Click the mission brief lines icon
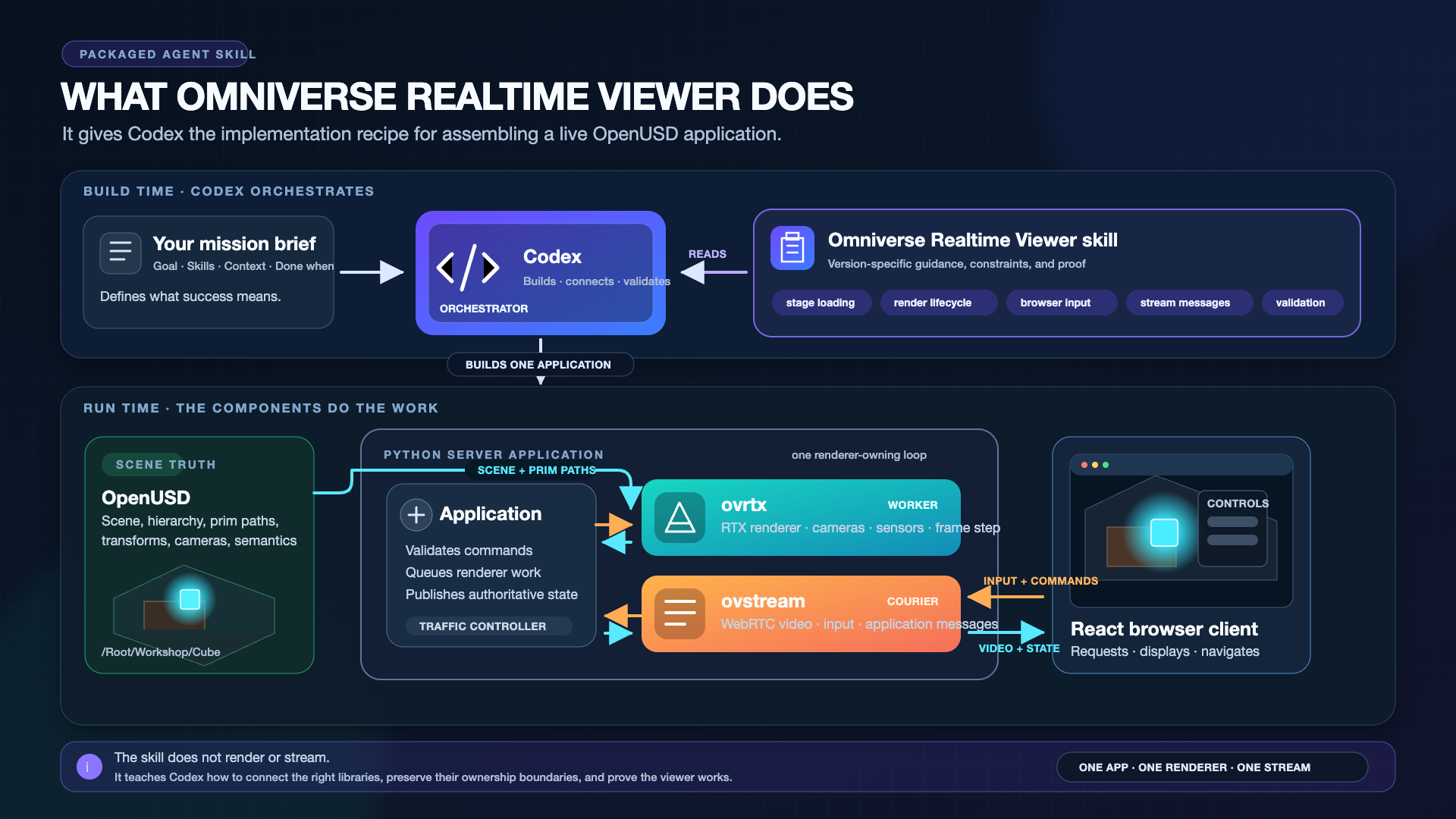Screen dimensions: 1456x819 point(120,253)
